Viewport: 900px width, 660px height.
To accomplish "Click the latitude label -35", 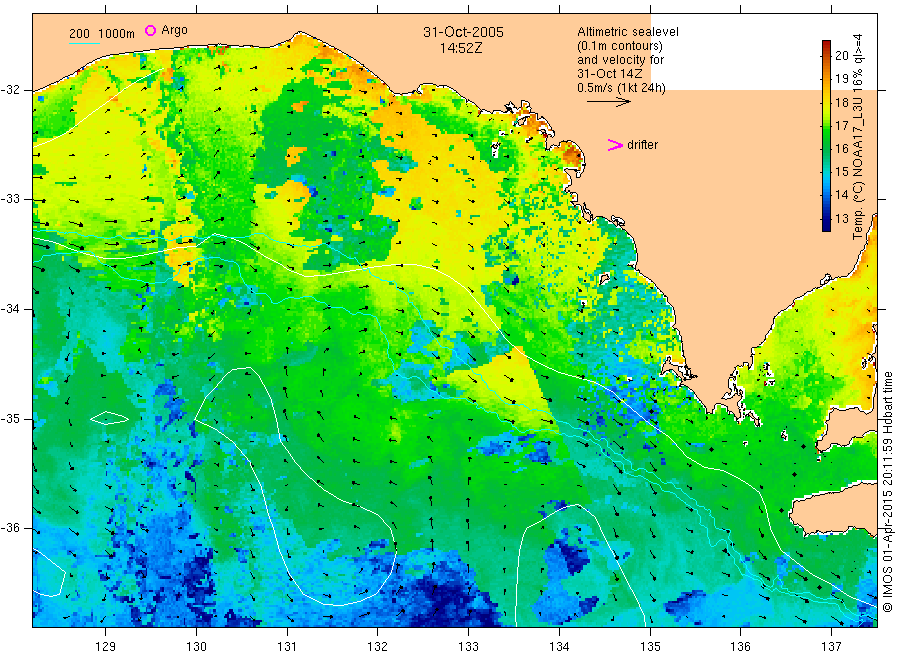I will [10, 418].
